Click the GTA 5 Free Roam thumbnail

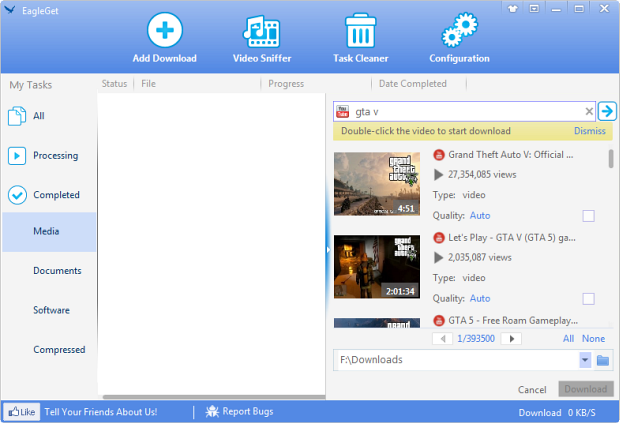tap(377, 323)
